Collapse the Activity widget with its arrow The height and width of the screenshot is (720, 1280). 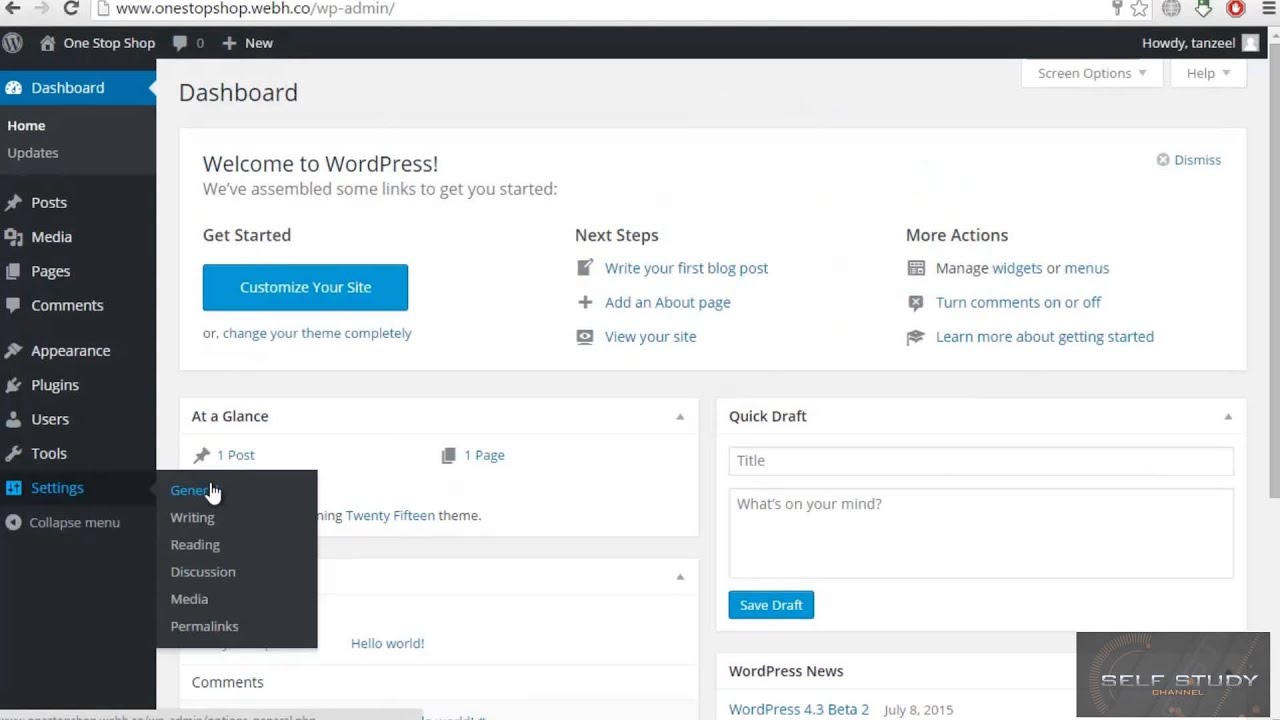pos(680,577)
